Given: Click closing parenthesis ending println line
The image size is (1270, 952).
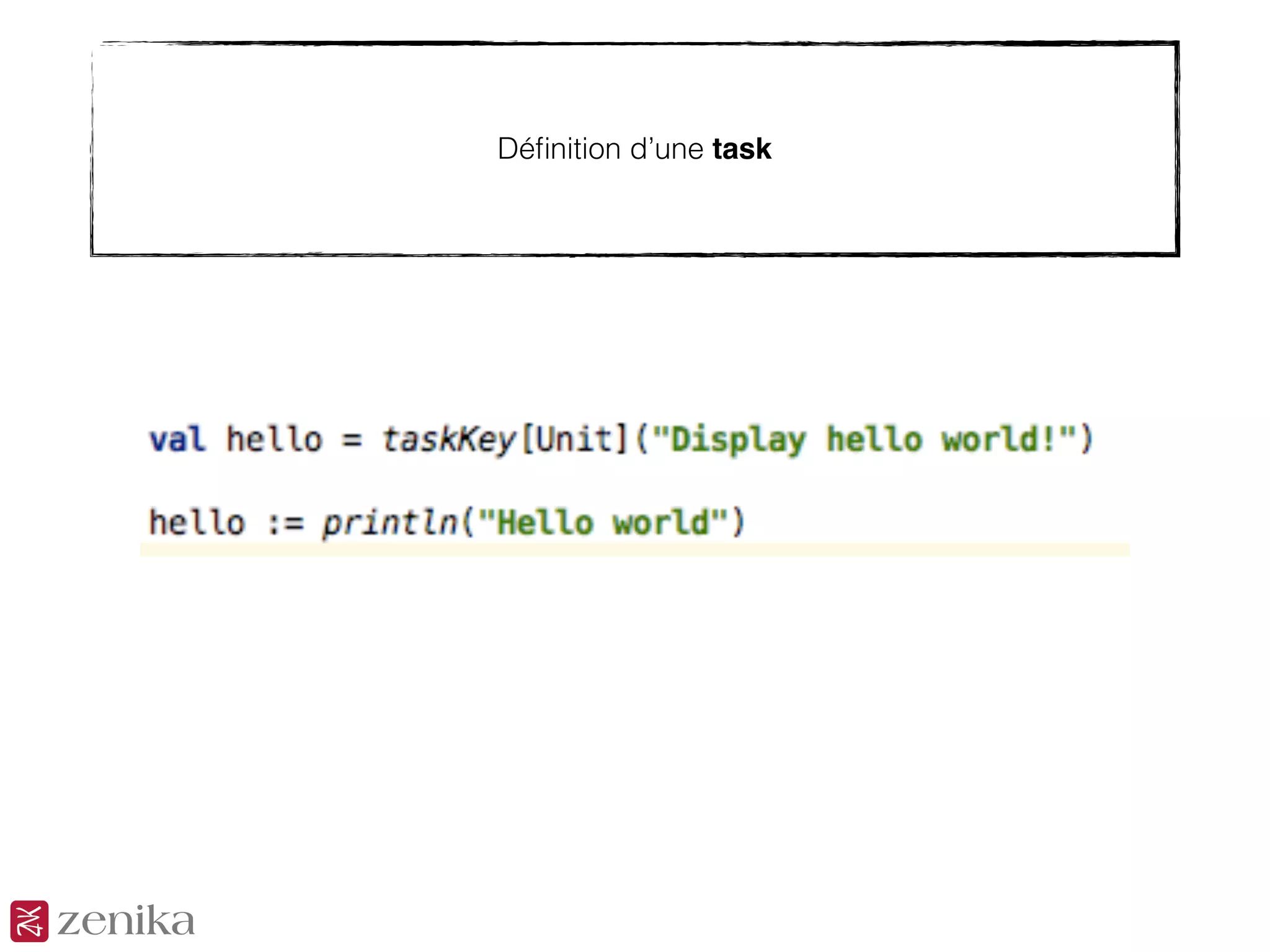Looking at the screenshot, I should coord(737,522).
